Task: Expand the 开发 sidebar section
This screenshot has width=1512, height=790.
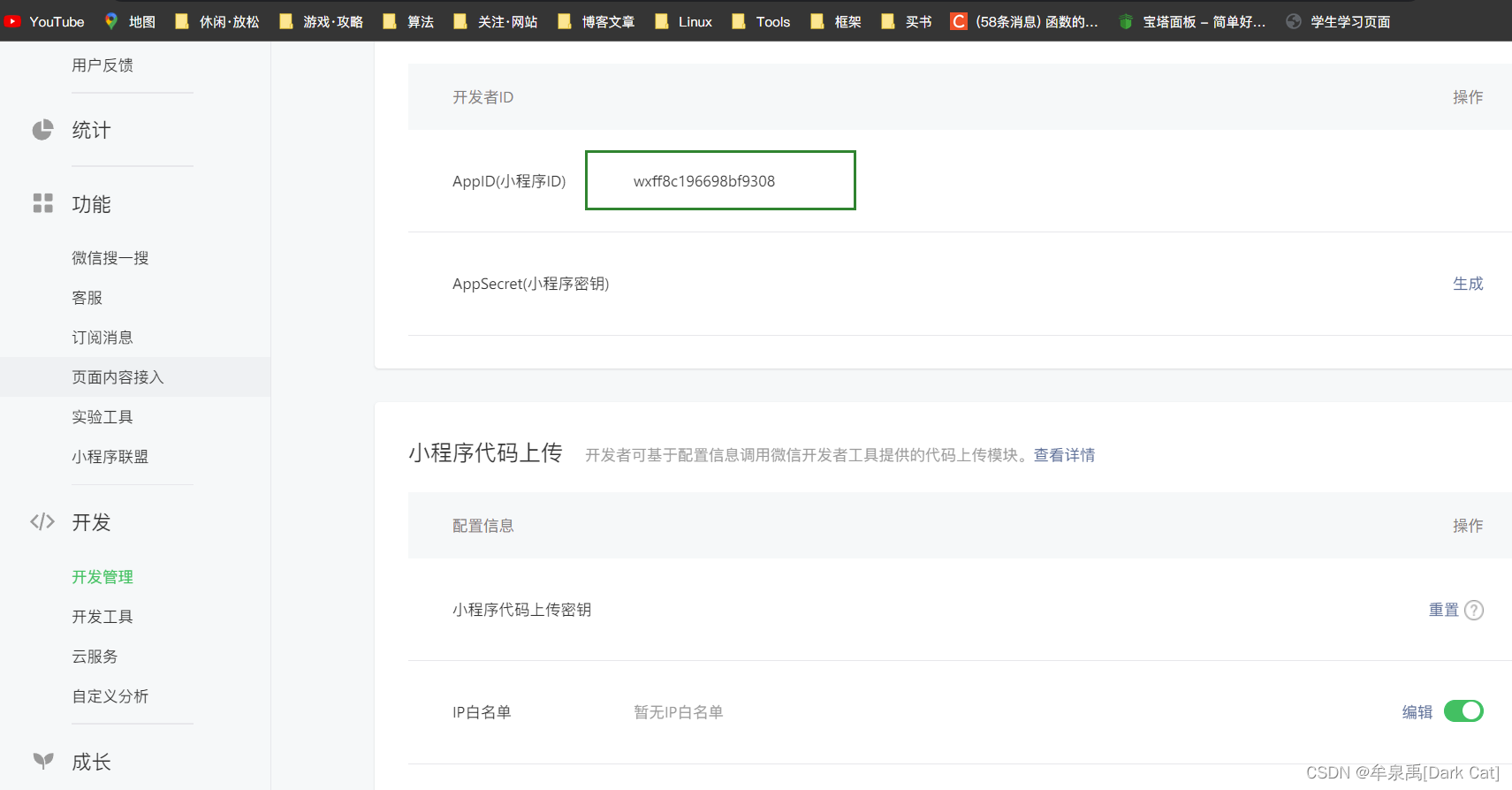Action: pyautogui.click(x=91, y=522)
